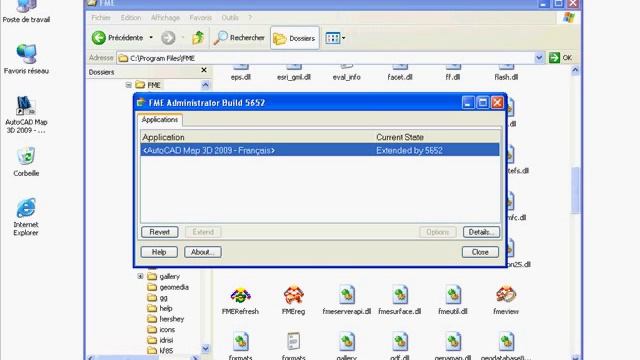640x360 pixels.
Task: Open the Outils menu
Action: coord(230,18)
